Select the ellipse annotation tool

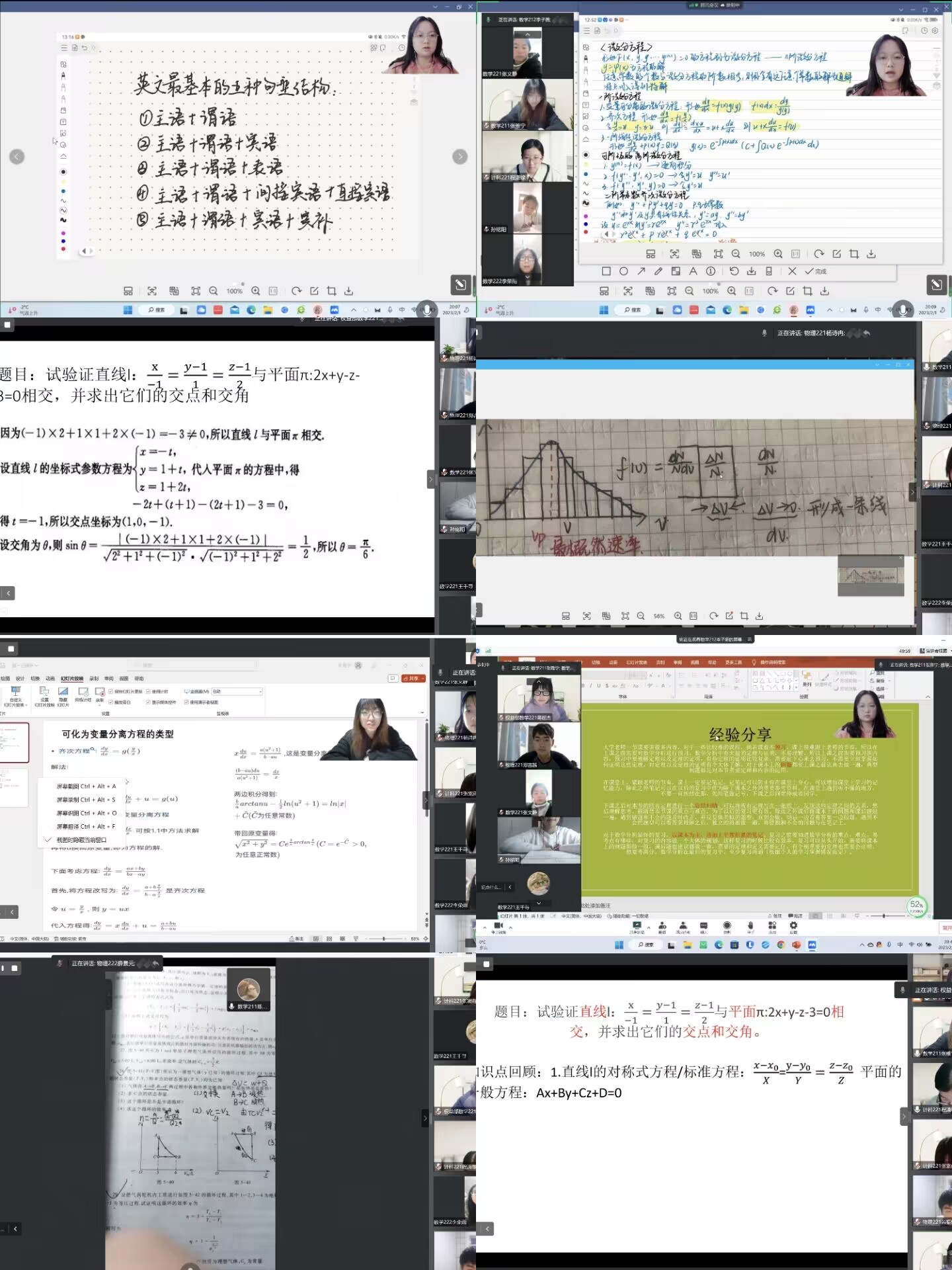pyautogui.click(x=623, y=271)
